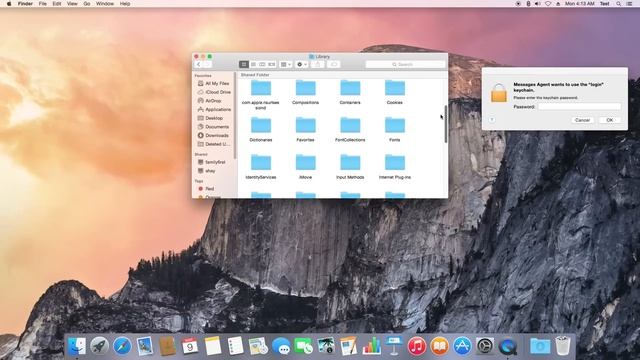Open the File menu
The image size is (640, 360).
point(42,4)
